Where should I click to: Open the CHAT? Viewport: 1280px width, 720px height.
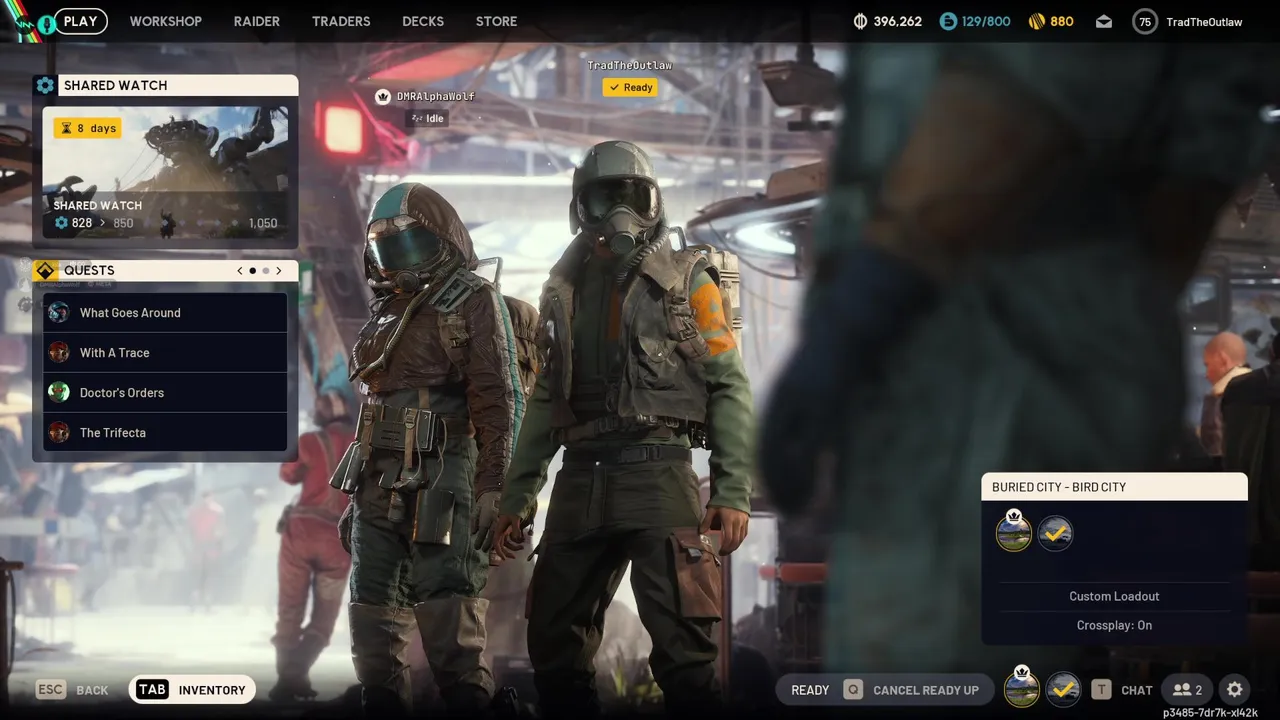coord(1137,690)
